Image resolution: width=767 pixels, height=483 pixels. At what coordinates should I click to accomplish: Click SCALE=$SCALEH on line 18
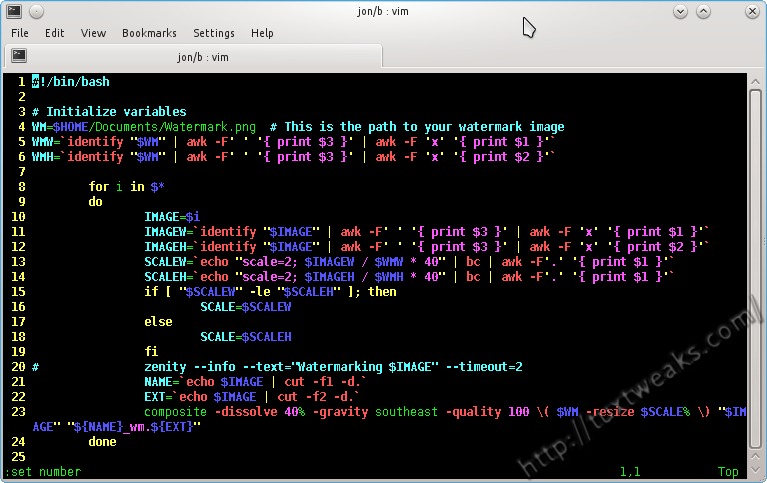[246, 337]
